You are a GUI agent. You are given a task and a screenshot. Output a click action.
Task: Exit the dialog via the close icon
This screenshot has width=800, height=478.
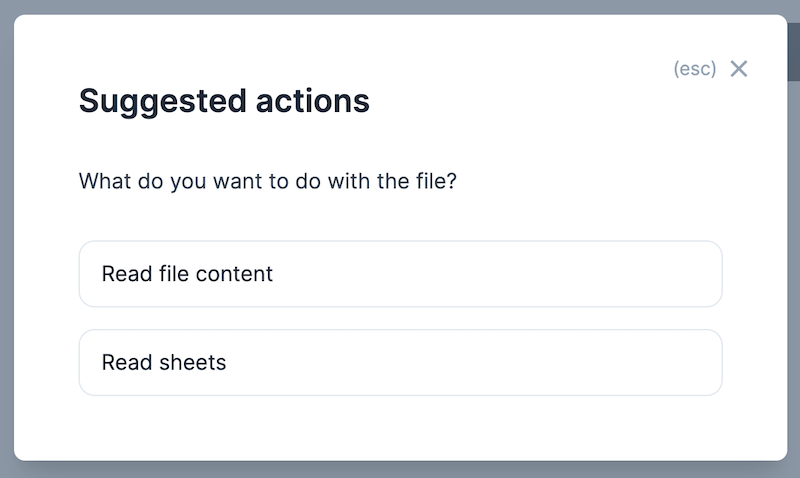(x=739, y=69)
